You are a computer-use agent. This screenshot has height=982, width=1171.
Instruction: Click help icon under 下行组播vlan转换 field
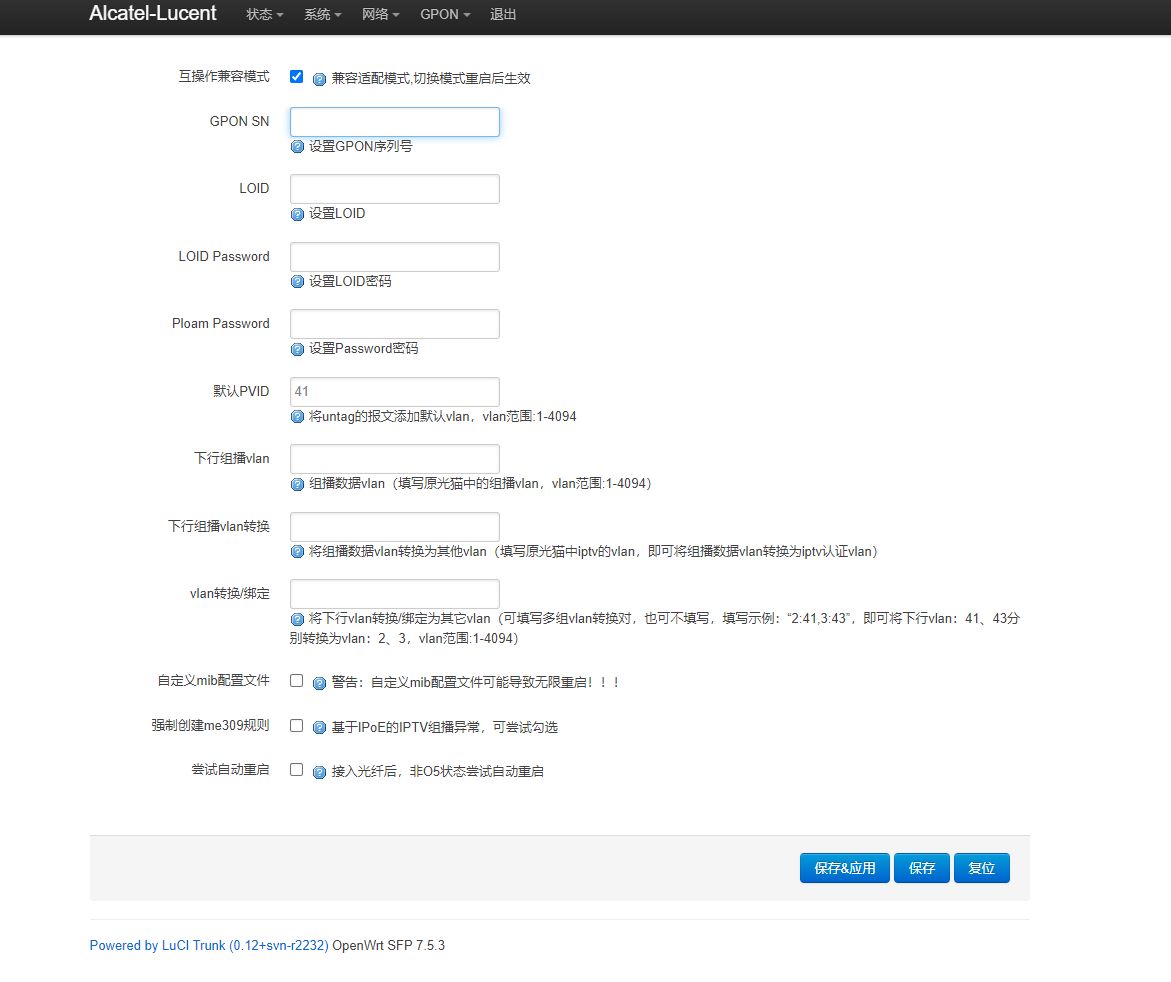coord(297,552)
